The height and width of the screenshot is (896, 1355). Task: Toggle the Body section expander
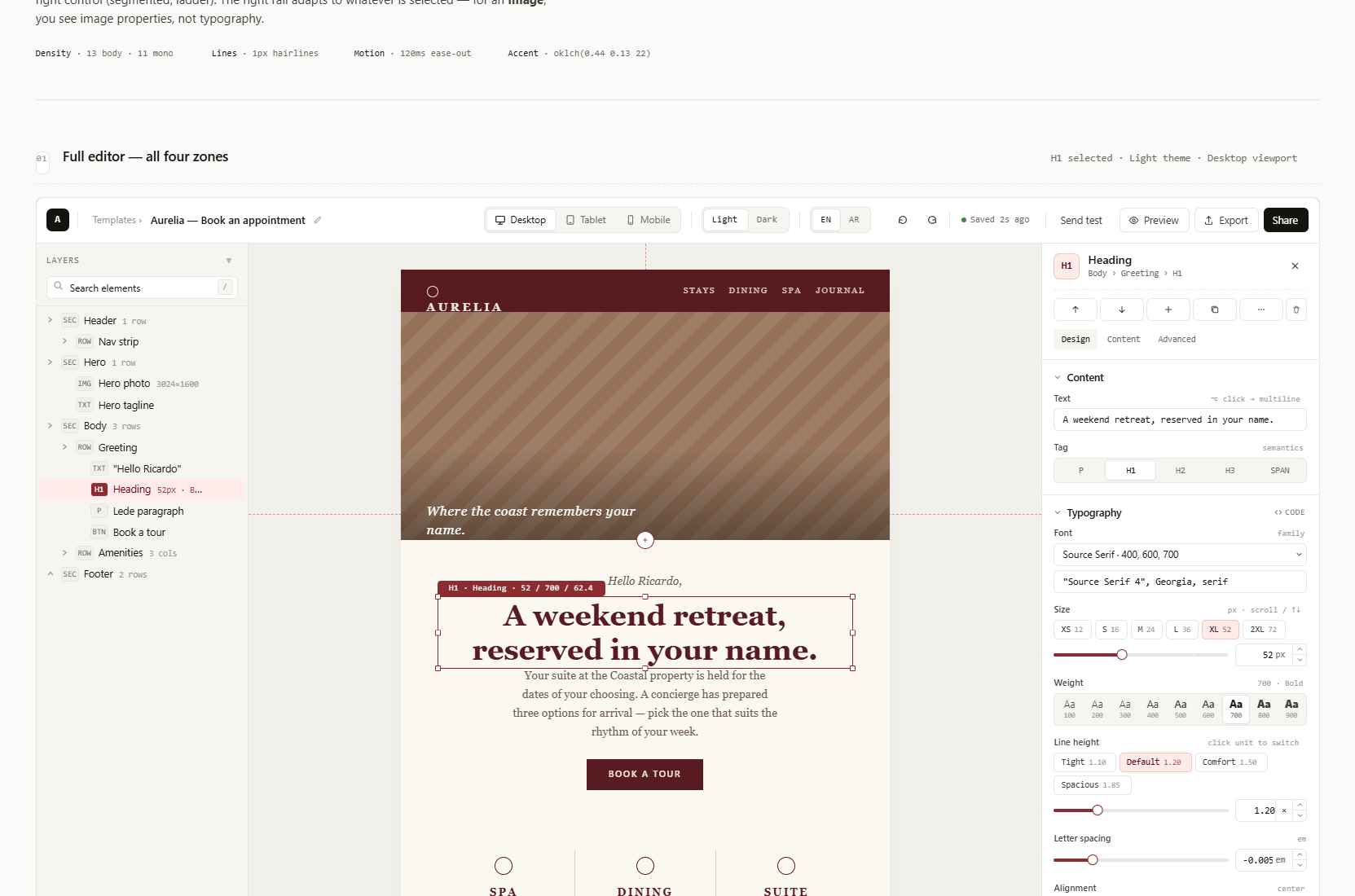tap(50, 426)
